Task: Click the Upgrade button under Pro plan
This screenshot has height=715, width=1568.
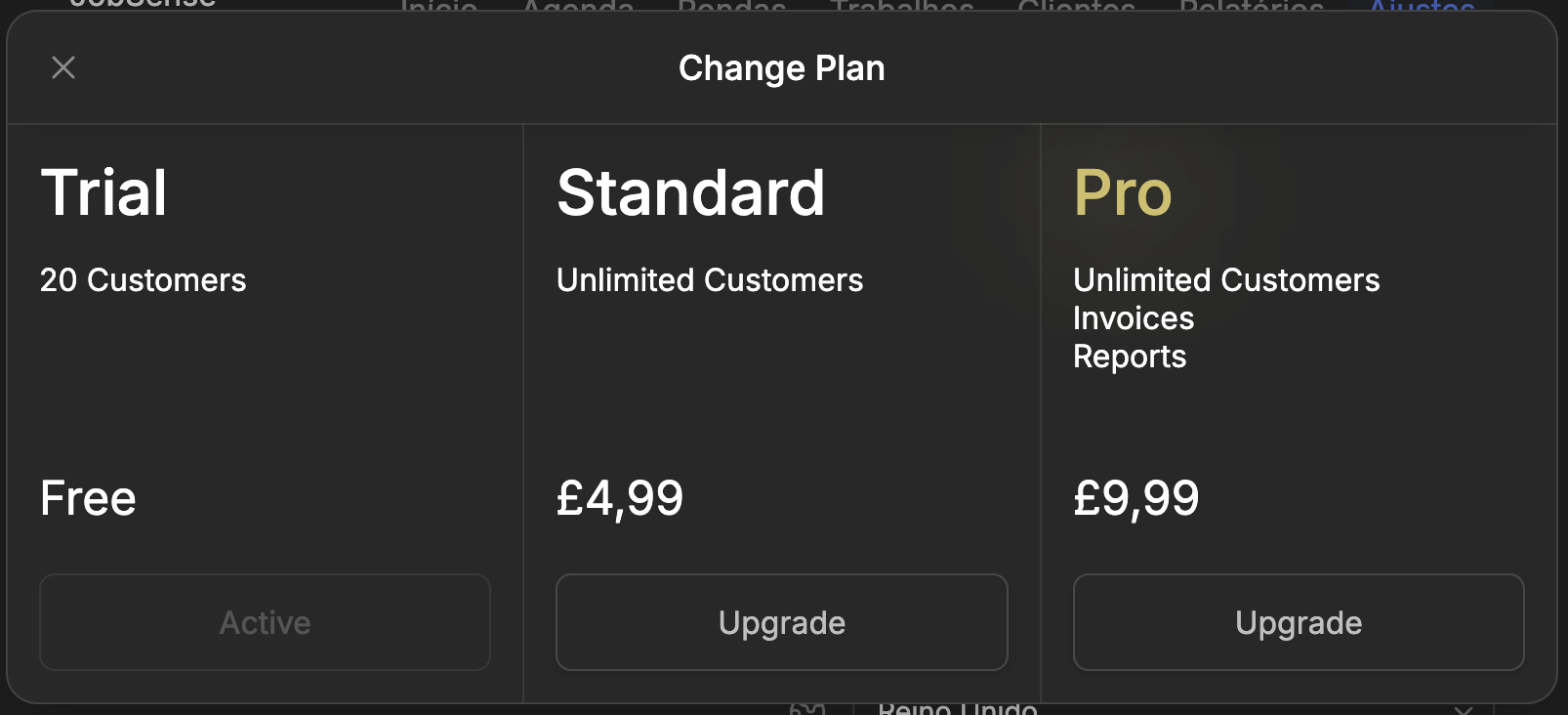Action: [x=1298, y=622]
